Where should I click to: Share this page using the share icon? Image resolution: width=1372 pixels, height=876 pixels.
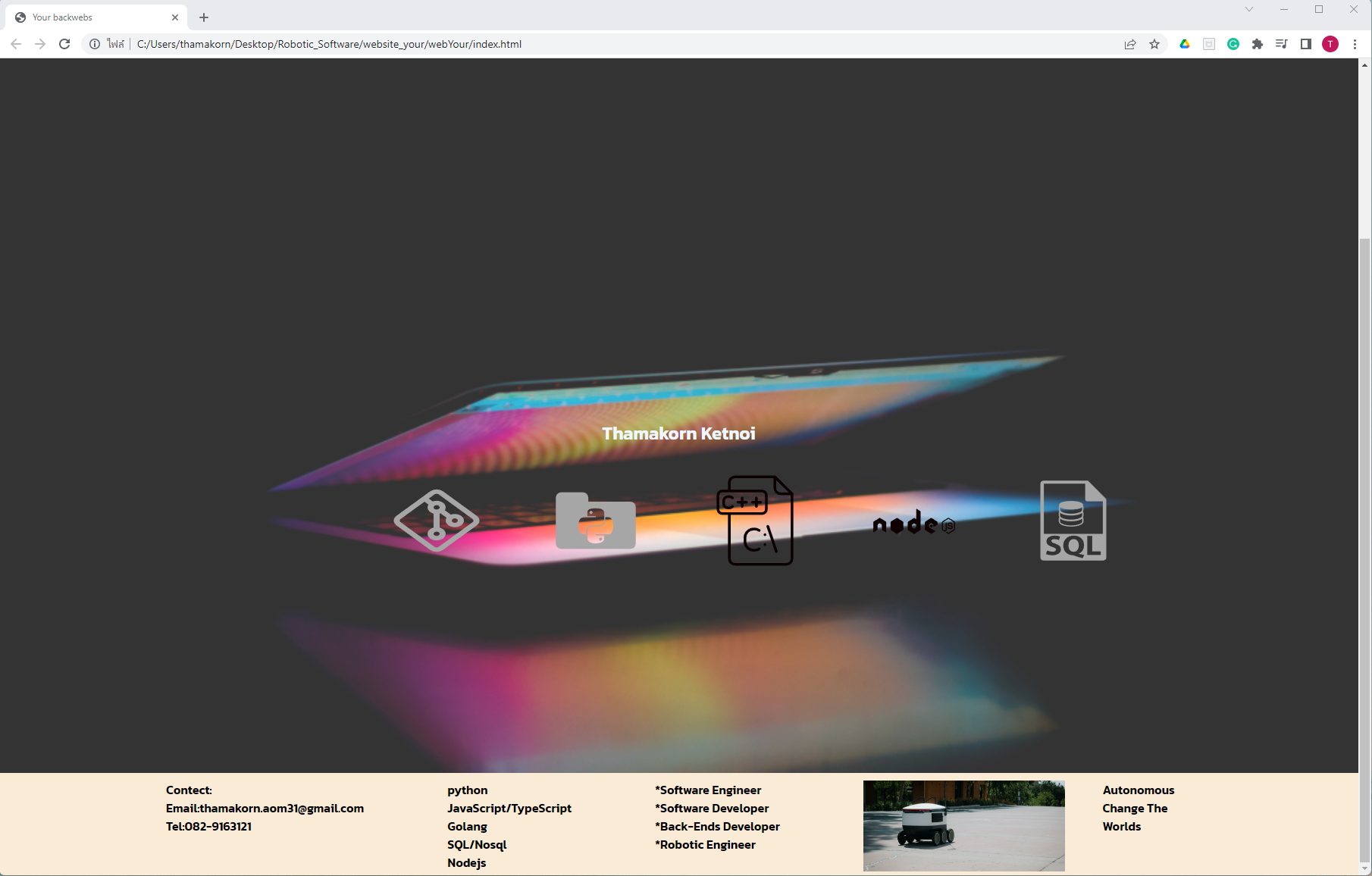(1130, 44)
